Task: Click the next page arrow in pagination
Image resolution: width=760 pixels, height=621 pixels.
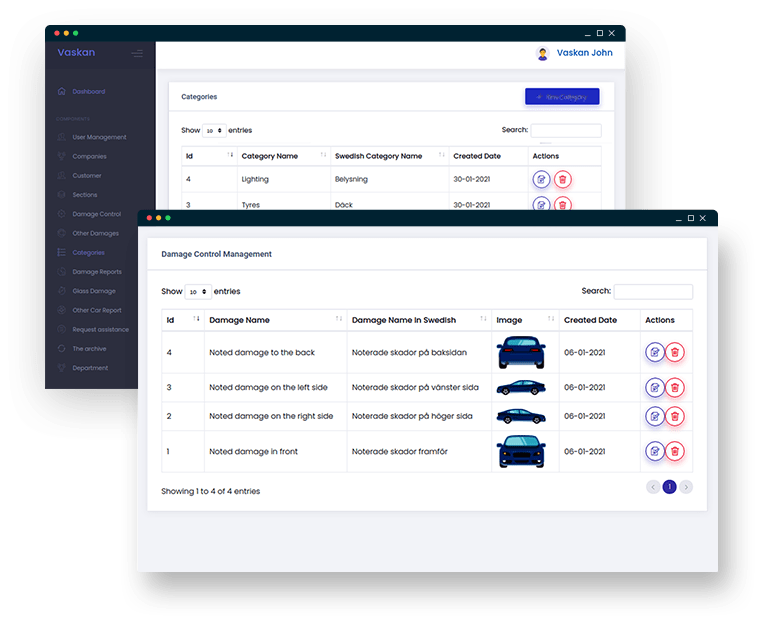Action: click(x=686, y=487)
